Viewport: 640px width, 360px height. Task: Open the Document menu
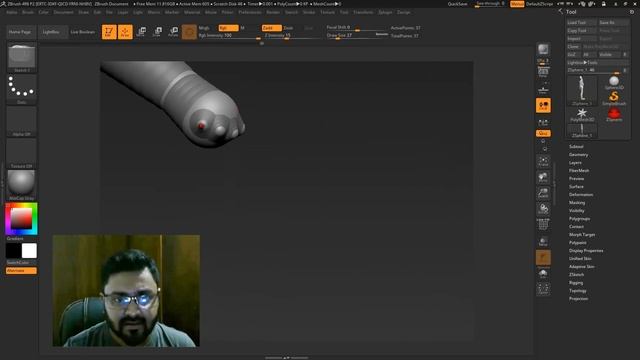[x=64, y=12]
